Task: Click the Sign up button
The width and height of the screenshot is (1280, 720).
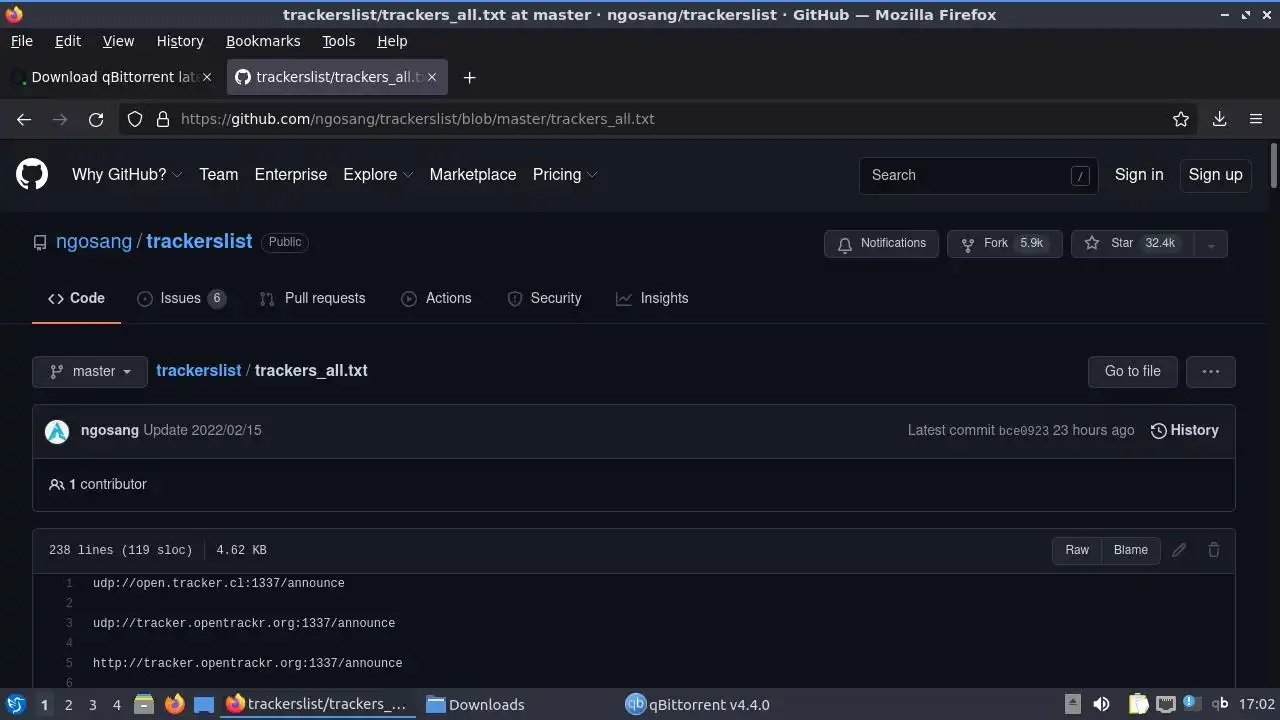Action: click(x=1215, y=174)
